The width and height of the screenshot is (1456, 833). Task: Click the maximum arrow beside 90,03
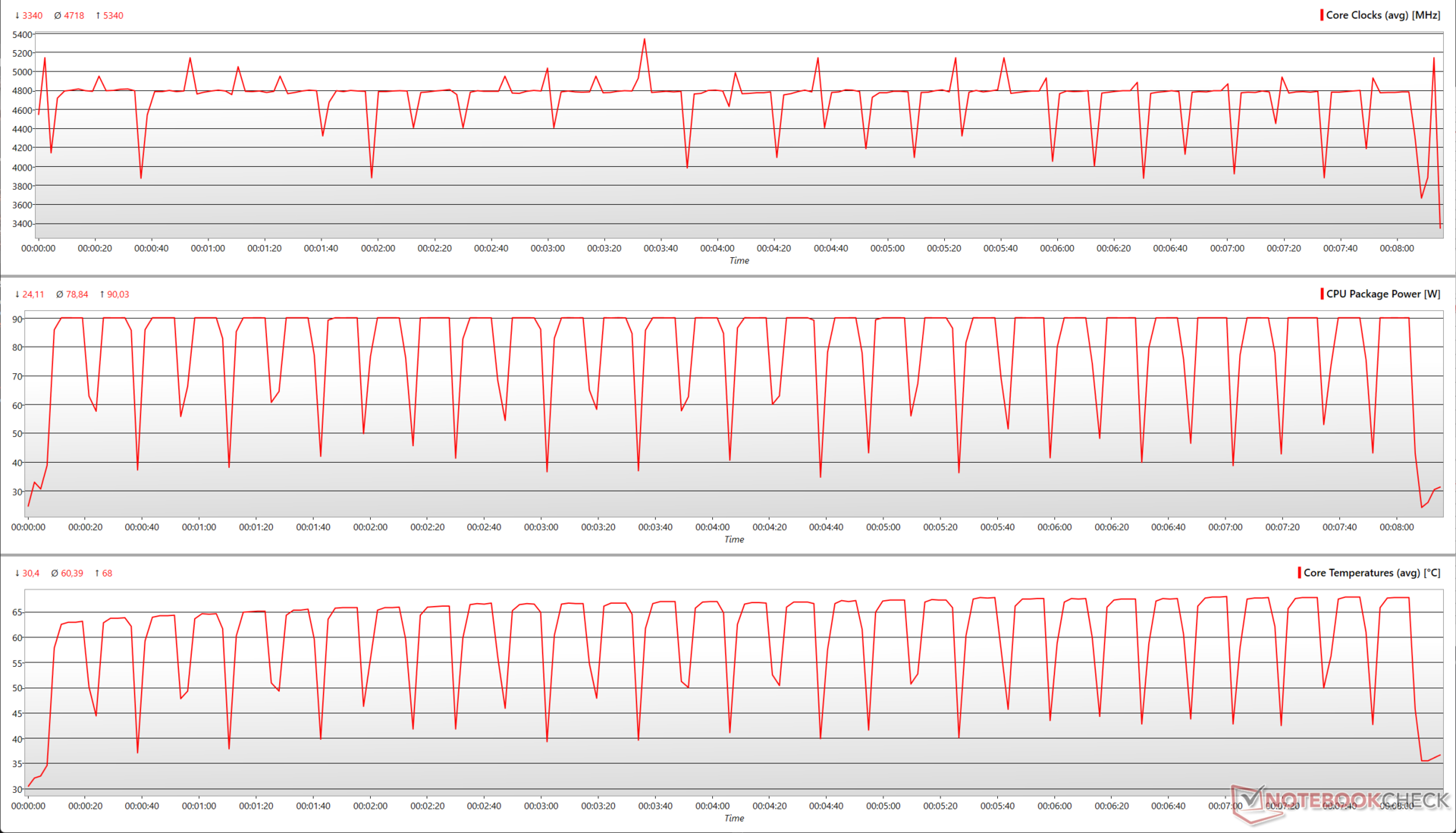102,294
